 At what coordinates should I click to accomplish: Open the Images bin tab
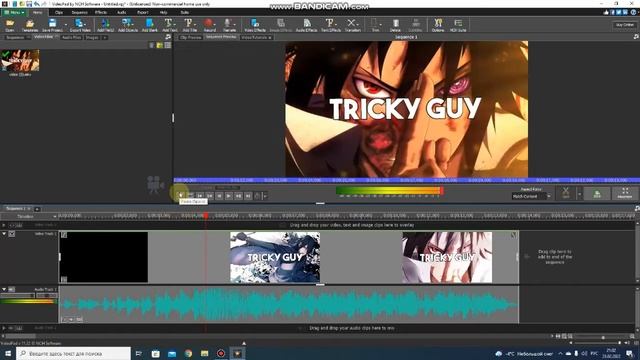92,37
